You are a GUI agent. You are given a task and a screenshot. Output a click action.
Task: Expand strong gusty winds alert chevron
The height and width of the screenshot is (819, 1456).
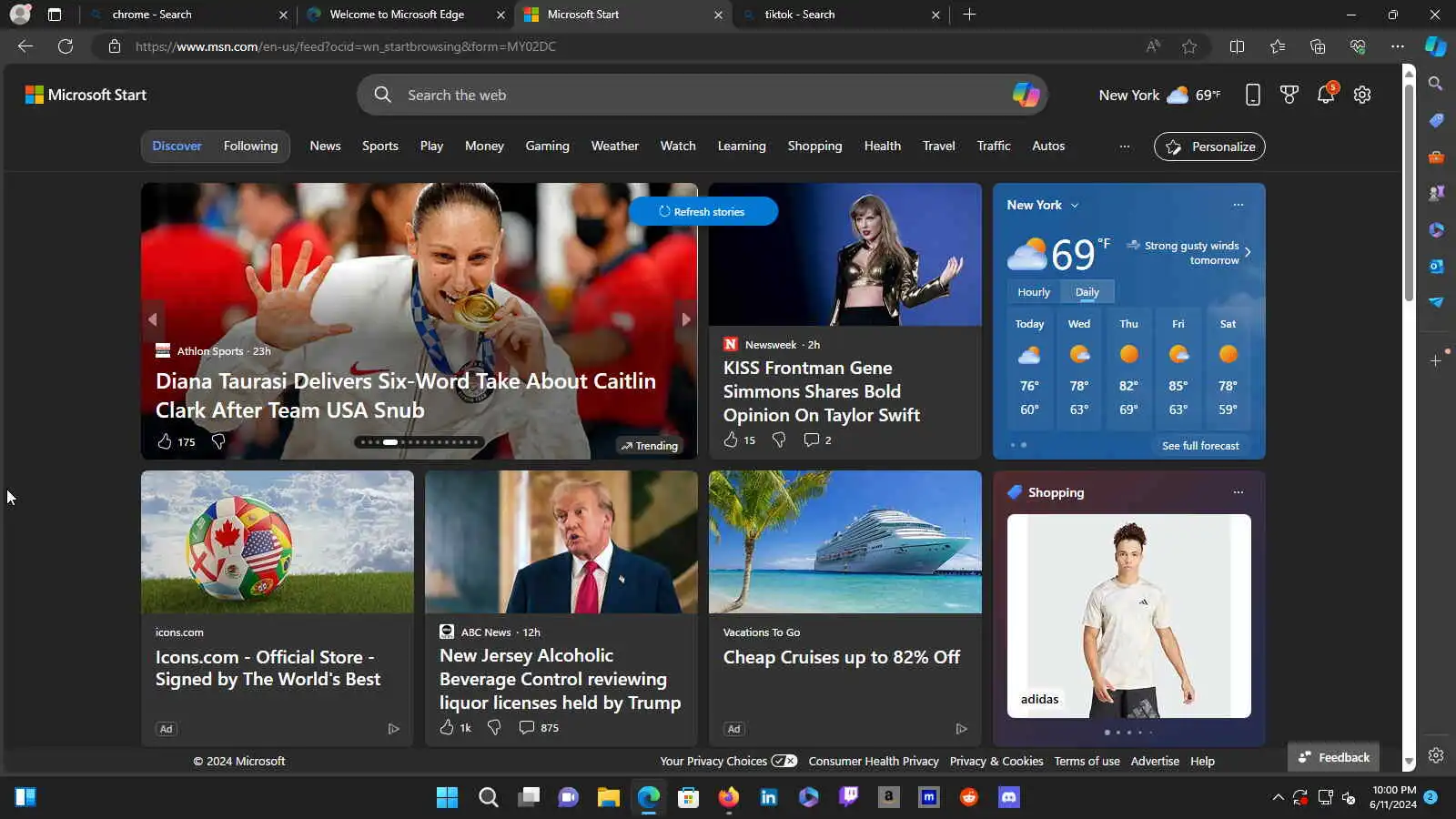1248,252
